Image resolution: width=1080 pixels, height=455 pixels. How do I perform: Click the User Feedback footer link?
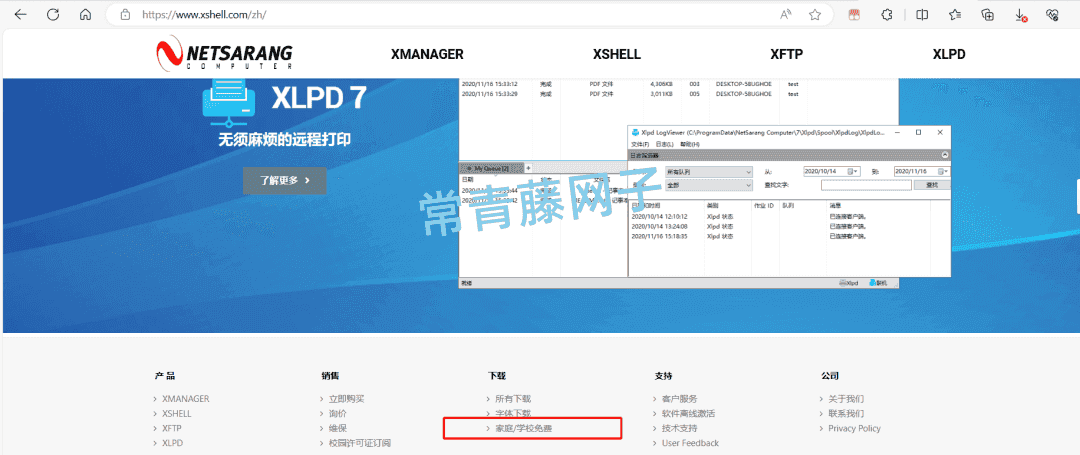click(x=690, y=443)
